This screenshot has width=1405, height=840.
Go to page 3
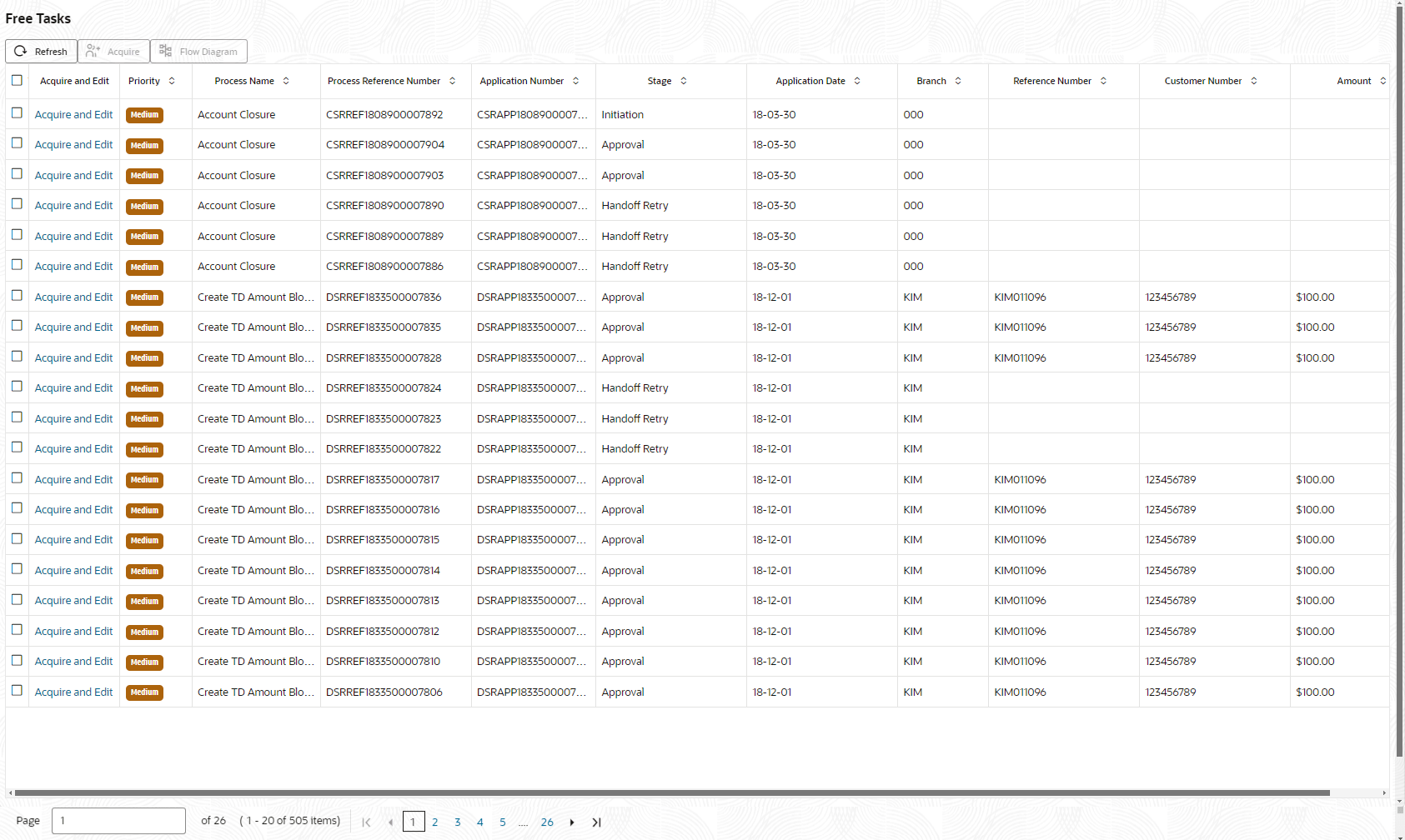[458, 822]
